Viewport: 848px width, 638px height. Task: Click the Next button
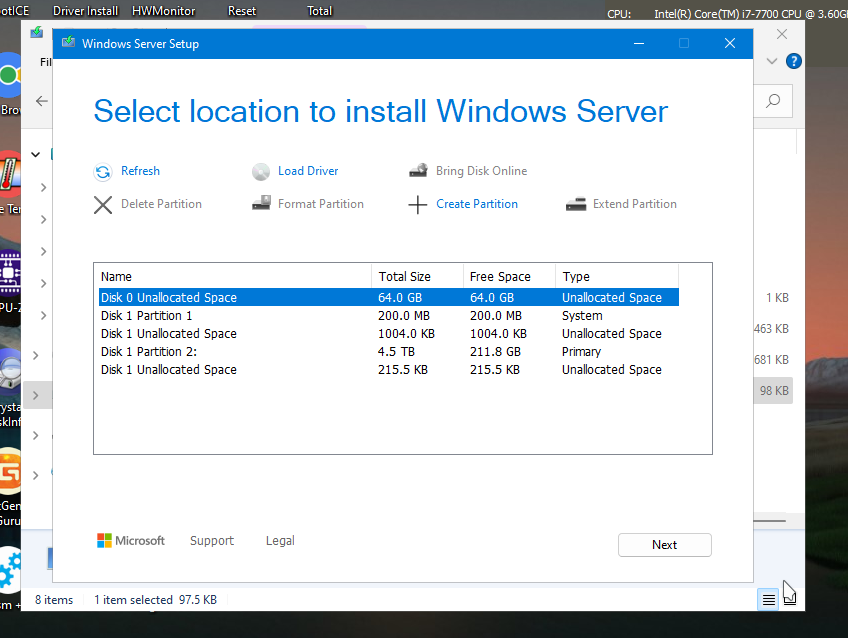665,545
